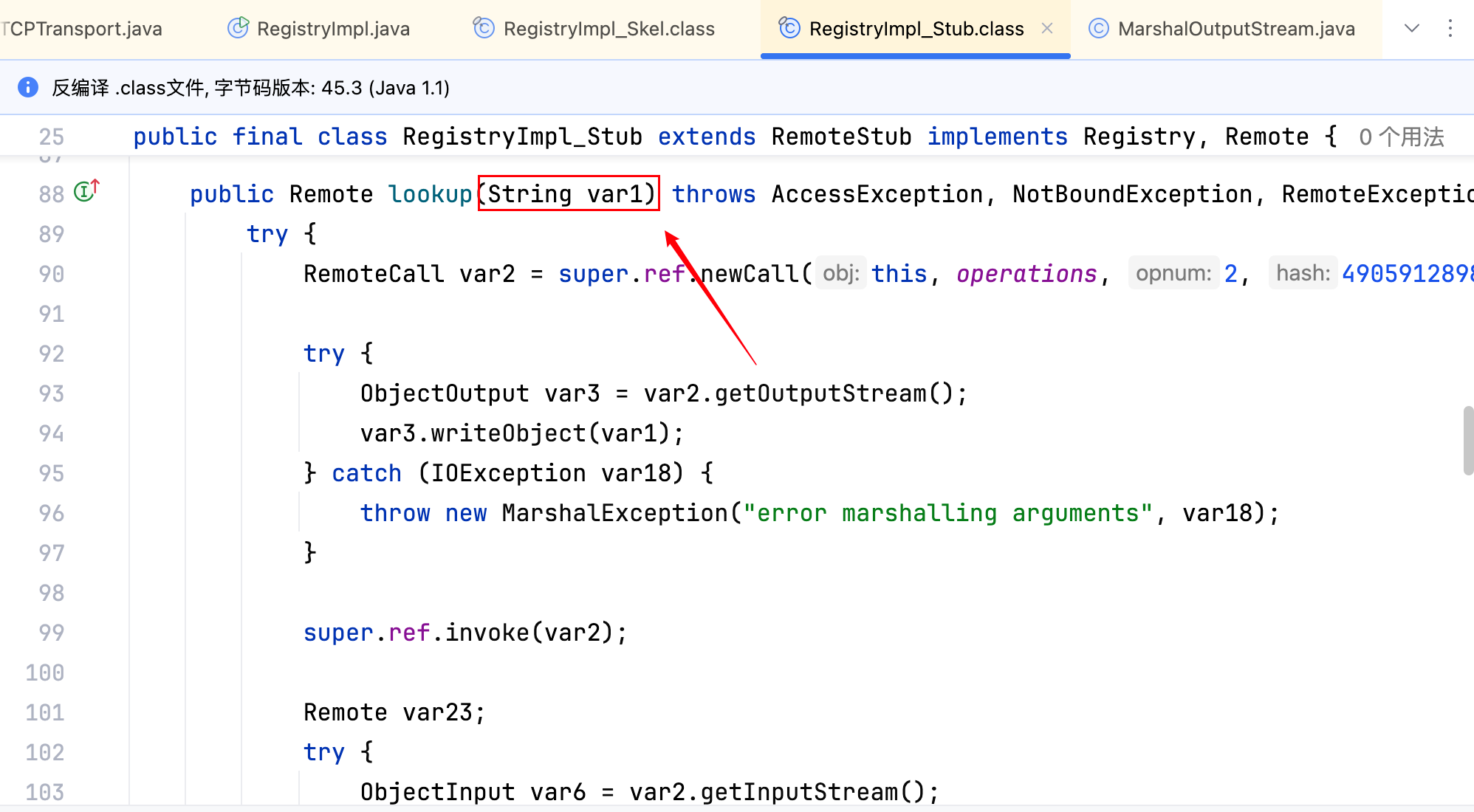Click the 'operations' field reference
This screenshot has height=812, width=1474.
(x=1026, y=274)
